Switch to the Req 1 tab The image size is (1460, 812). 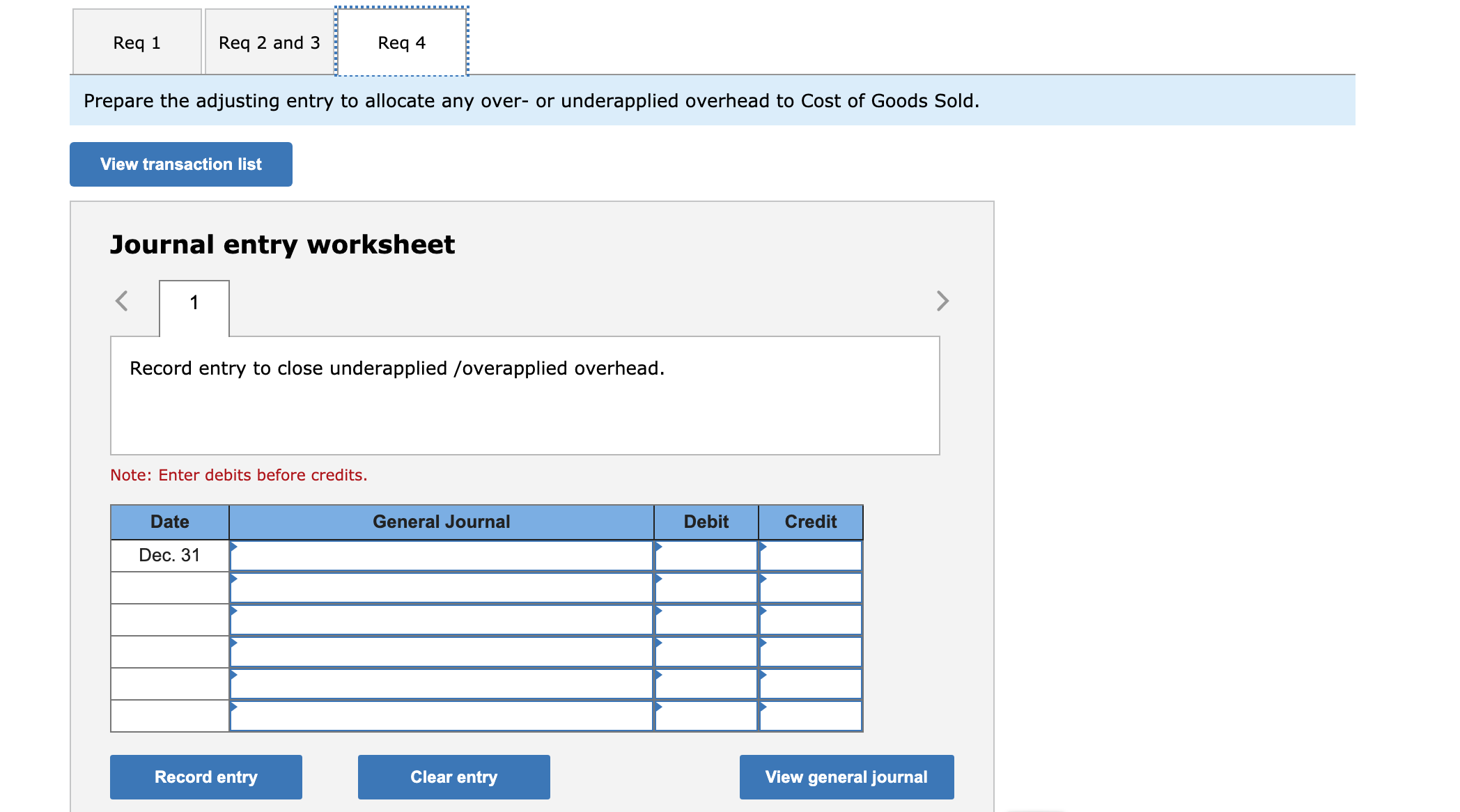pos(137,42)
